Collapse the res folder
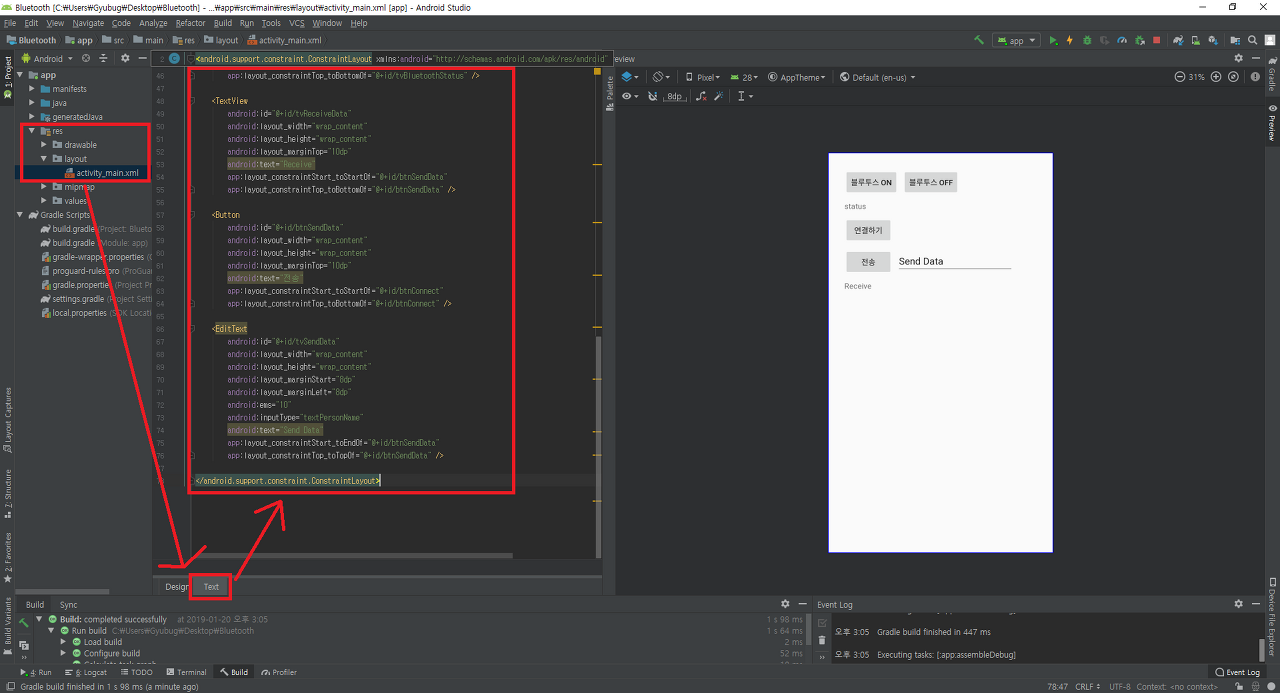Image resolution: width=1280 pixels, height=693 pixels. pyautogui.click(x=32, y=131)
